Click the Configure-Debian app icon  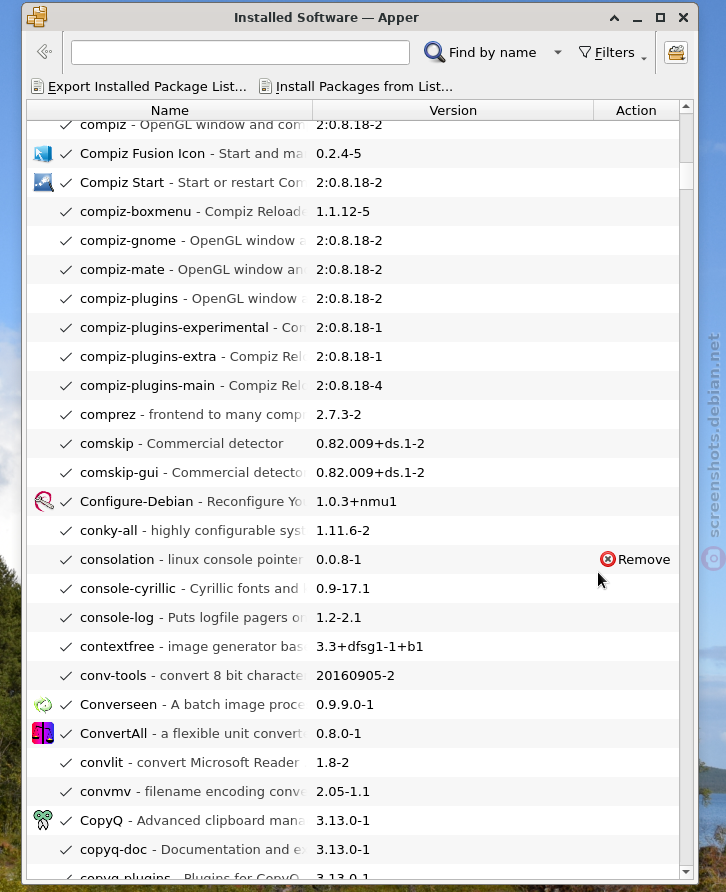point(43,502)
